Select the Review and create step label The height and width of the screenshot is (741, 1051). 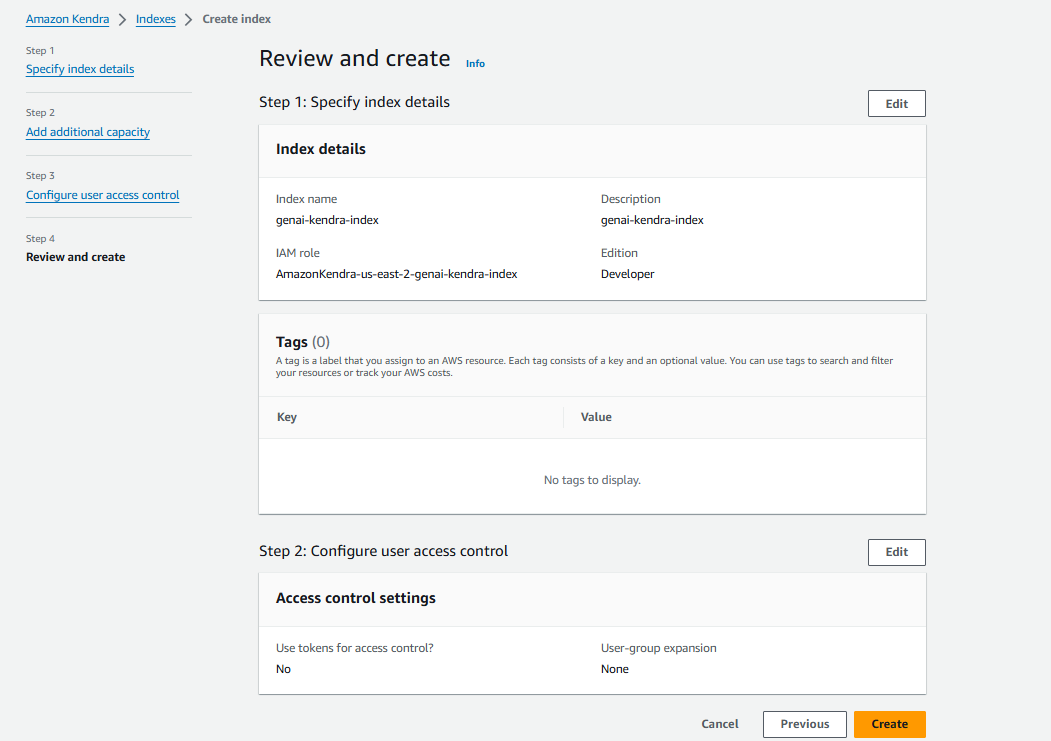(75, 256)
